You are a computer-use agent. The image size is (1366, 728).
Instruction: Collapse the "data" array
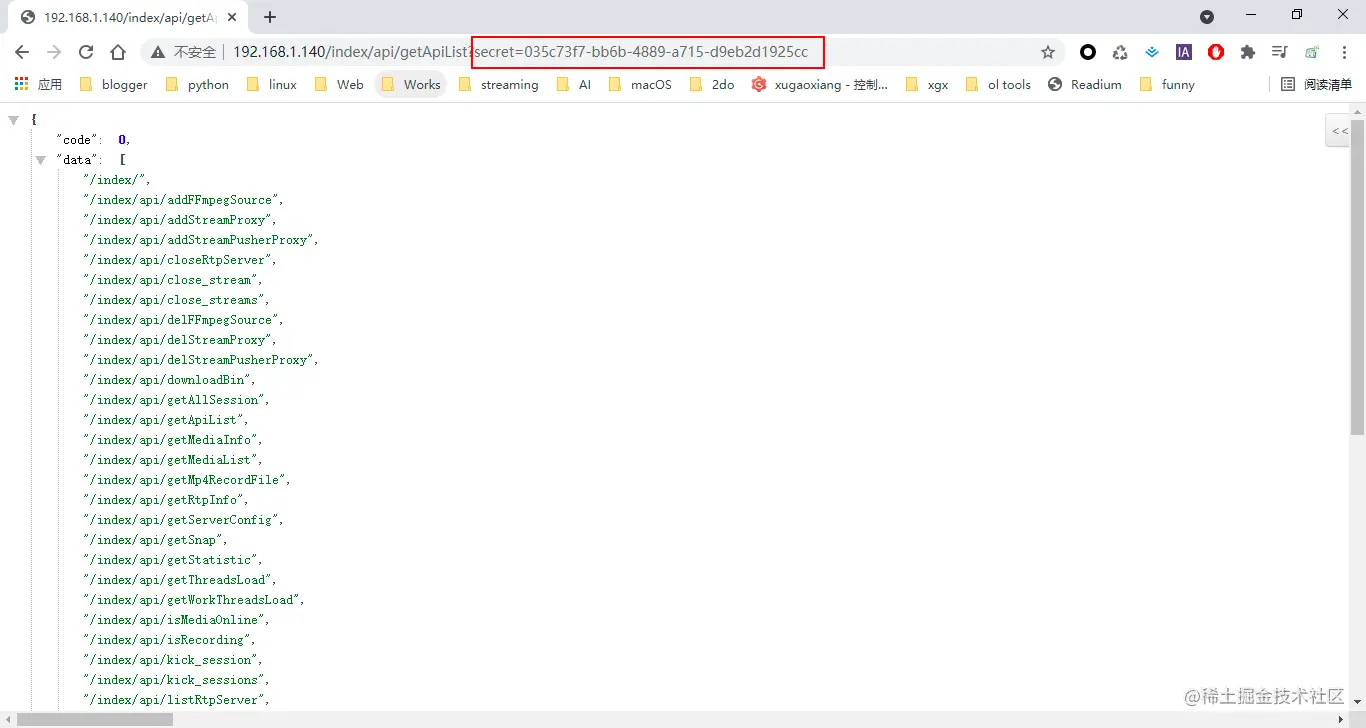(x=41, y=160)
